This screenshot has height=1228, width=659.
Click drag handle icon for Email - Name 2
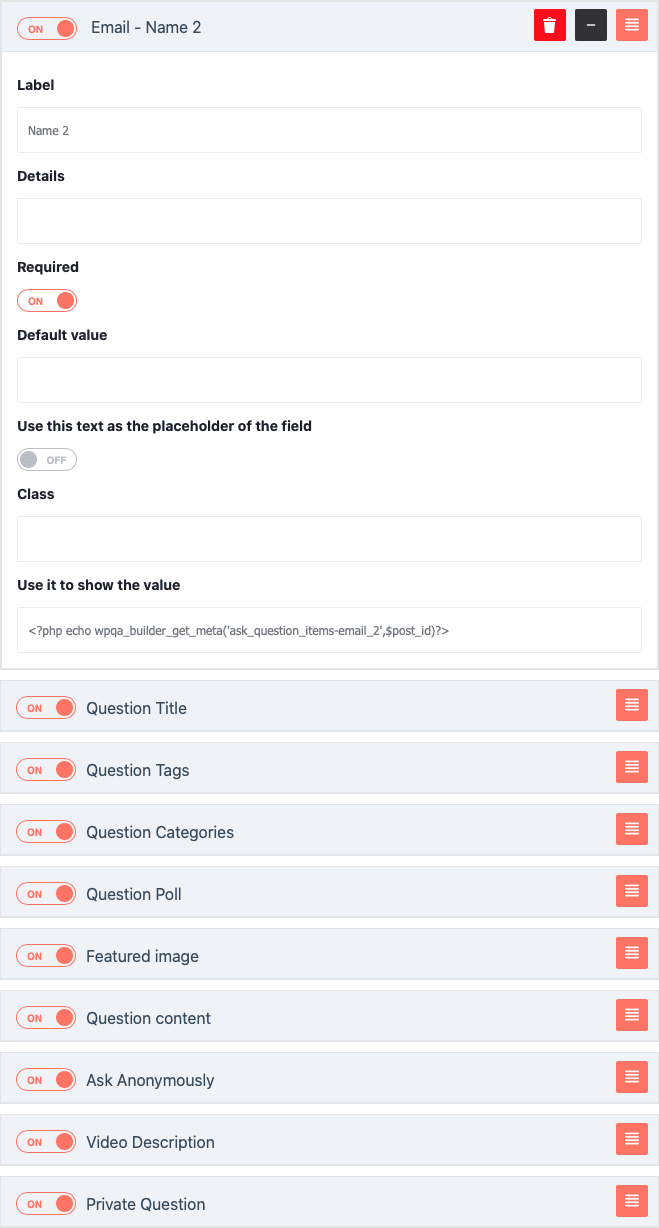tap(632, 25)
